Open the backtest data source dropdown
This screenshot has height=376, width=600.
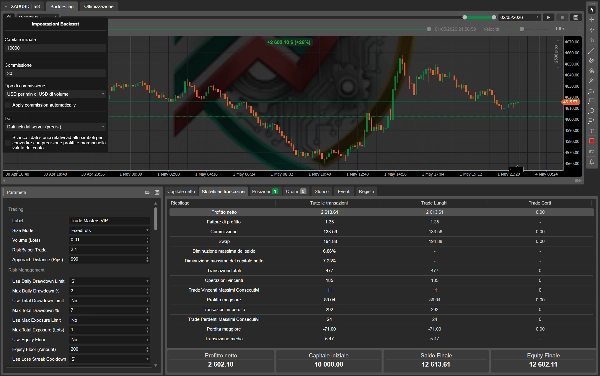(x=55, y=127)
